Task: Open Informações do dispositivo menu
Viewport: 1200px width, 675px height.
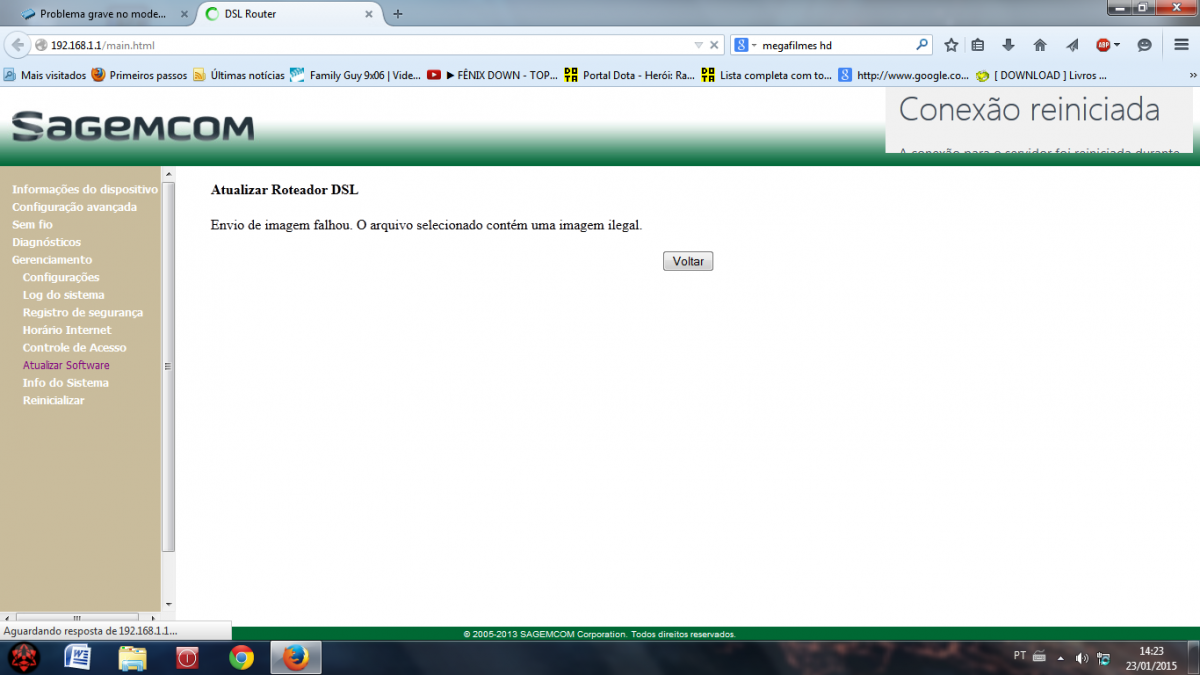Action: click(x=85, y=189)
